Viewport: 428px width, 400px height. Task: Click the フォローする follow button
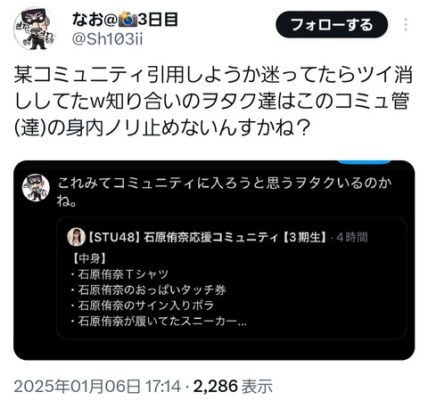click(x=332, y=25)
